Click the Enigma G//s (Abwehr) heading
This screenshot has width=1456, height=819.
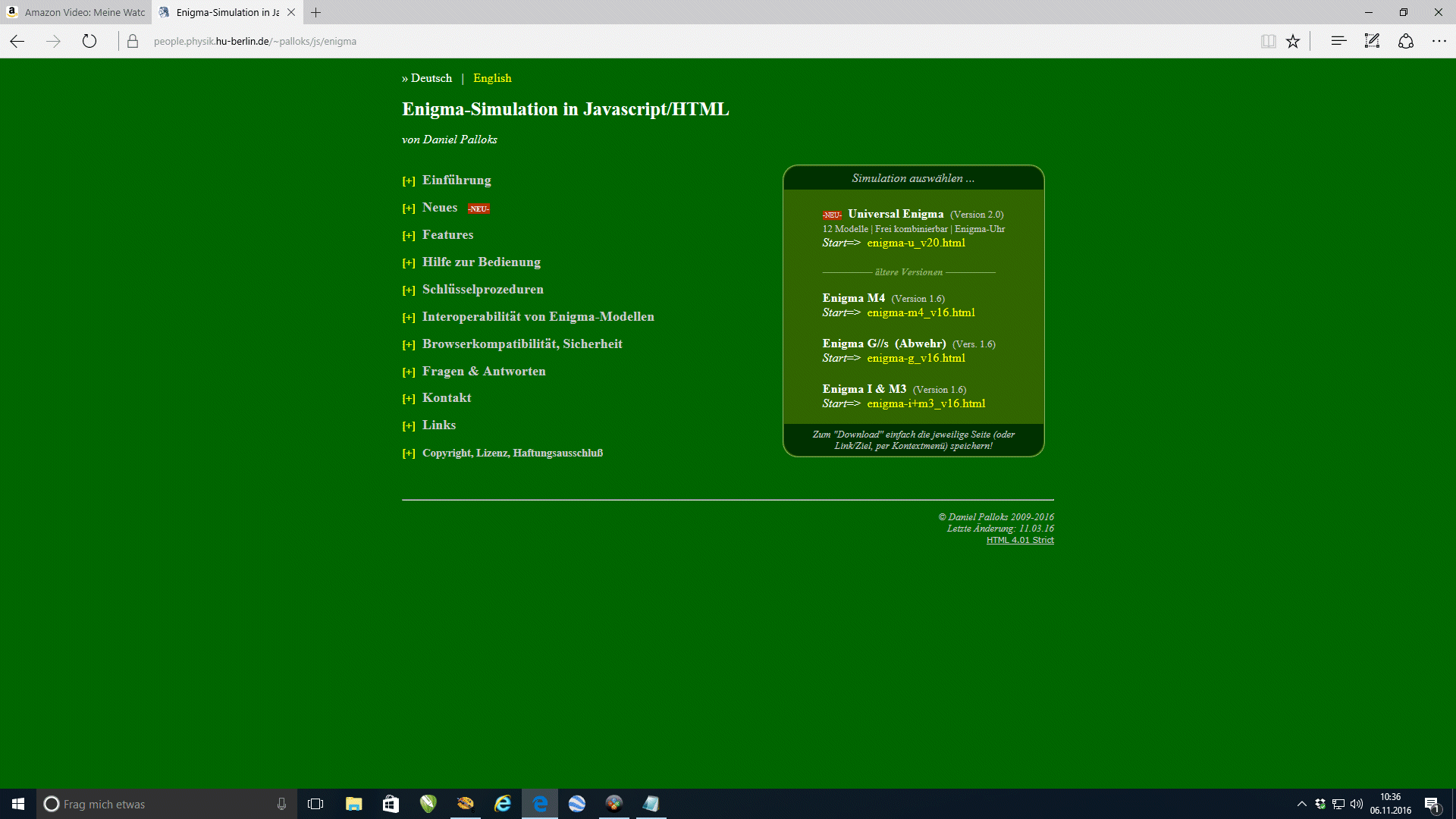point(884,344)
